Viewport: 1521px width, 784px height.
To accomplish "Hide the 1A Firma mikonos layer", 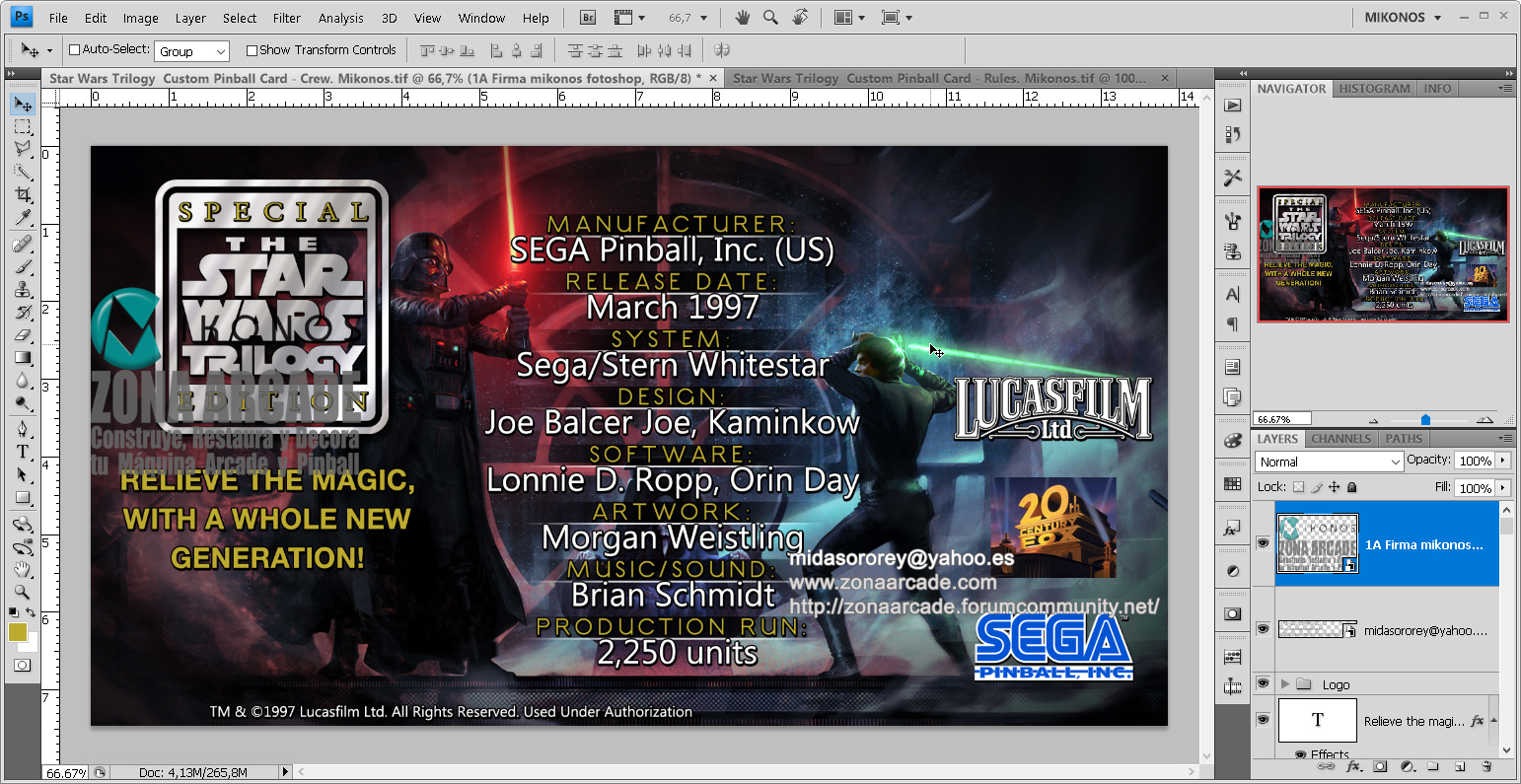I will coord(1264,543).
